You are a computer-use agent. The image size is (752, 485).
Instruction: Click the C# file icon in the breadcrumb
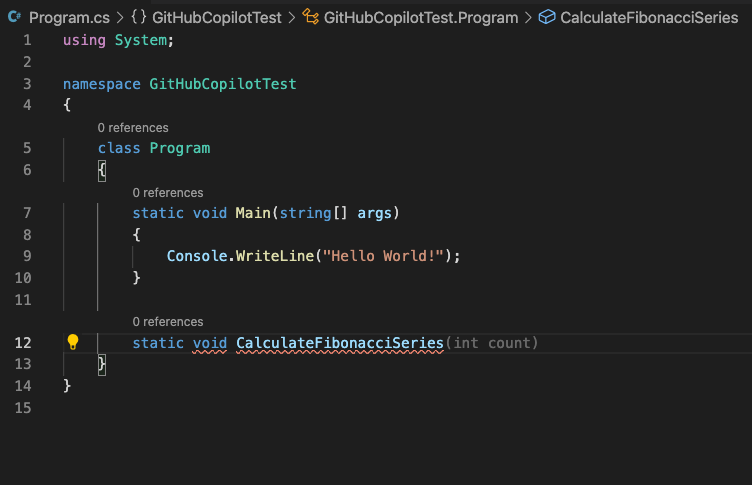tap(14, 17)
